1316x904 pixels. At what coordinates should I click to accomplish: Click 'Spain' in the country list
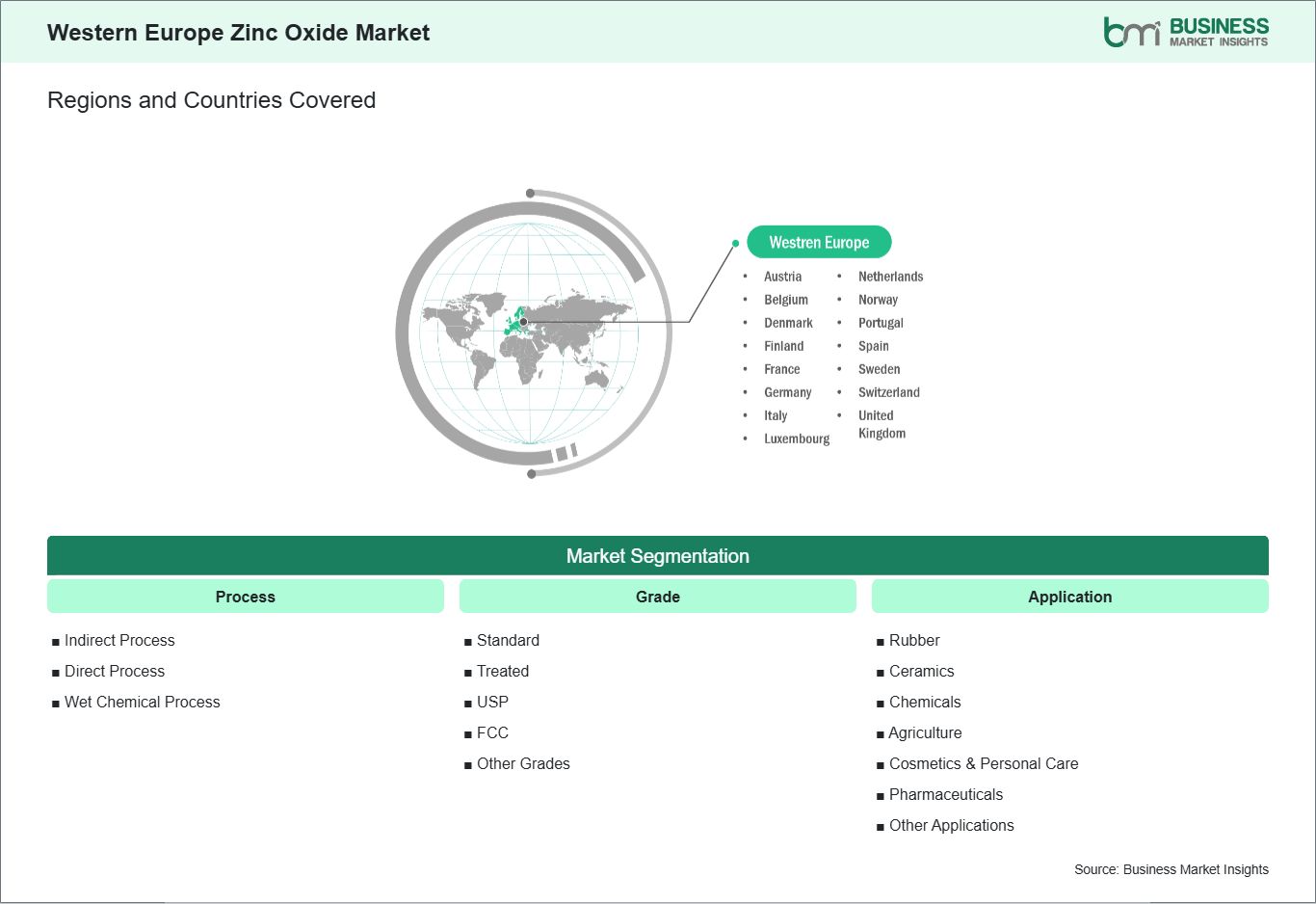pyautogui.click(x=873, y=346)
